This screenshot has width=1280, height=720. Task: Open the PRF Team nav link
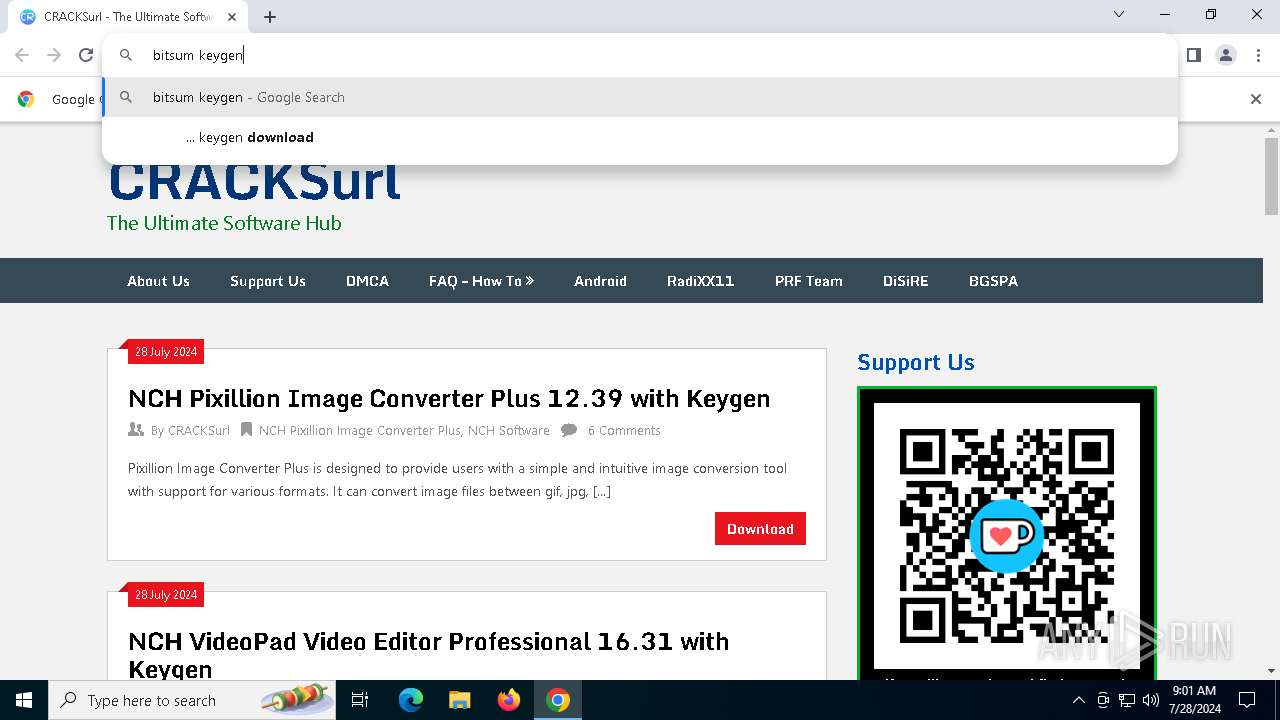pyautogui.click(x=809, y=281)
